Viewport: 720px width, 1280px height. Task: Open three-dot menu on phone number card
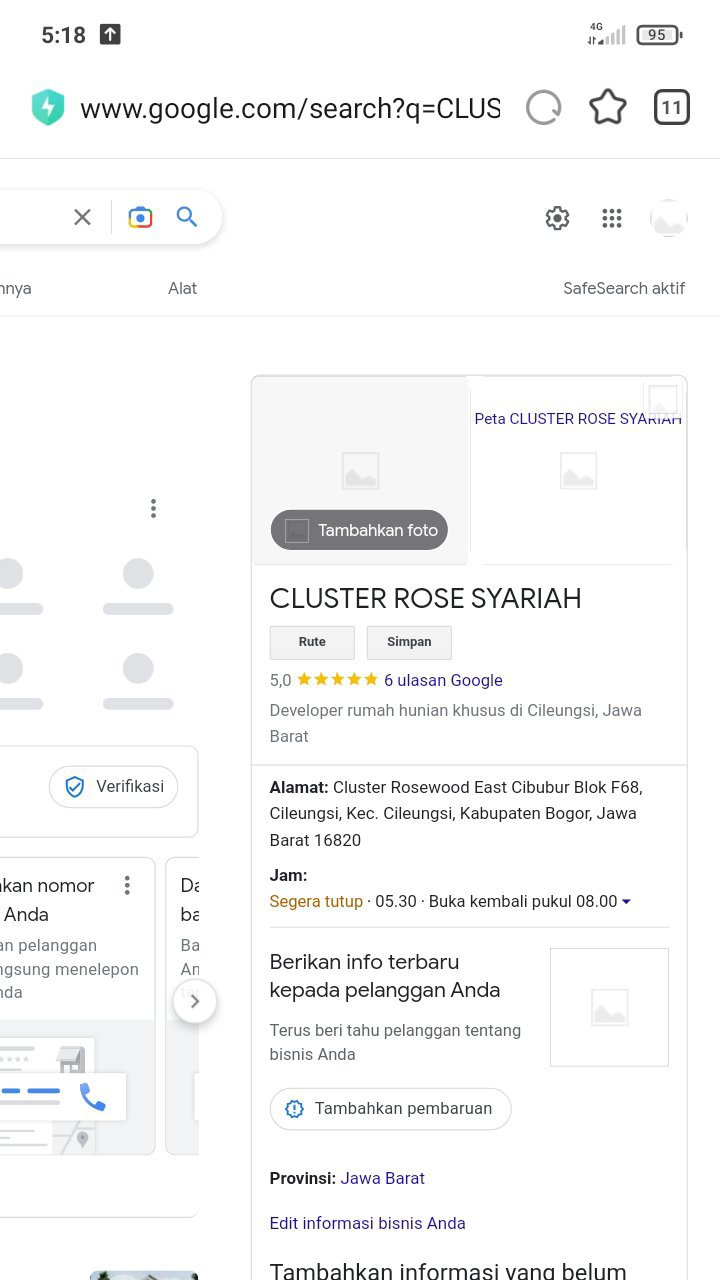127,885
